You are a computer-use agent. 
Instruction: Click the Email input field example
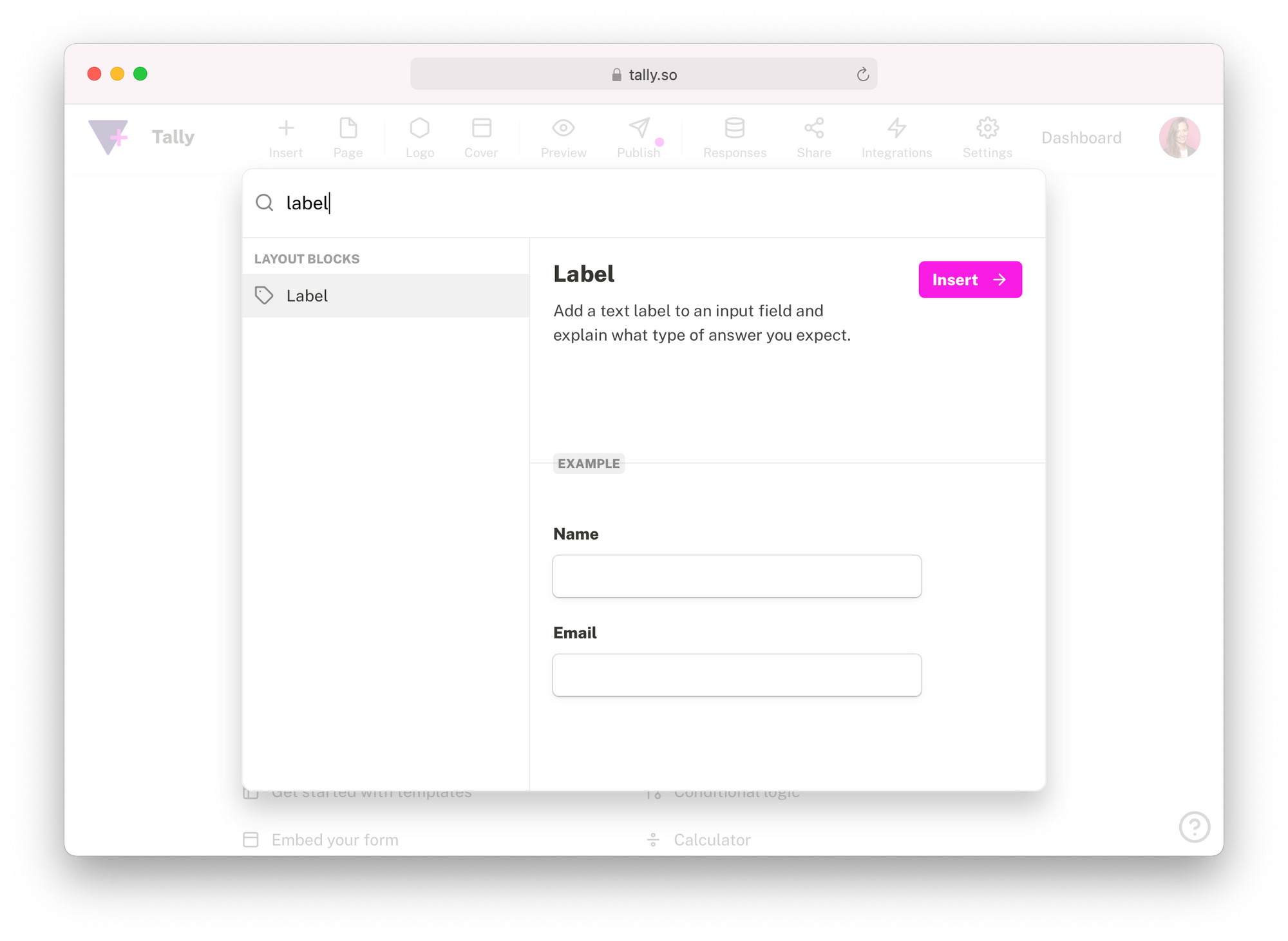[737, 675]
